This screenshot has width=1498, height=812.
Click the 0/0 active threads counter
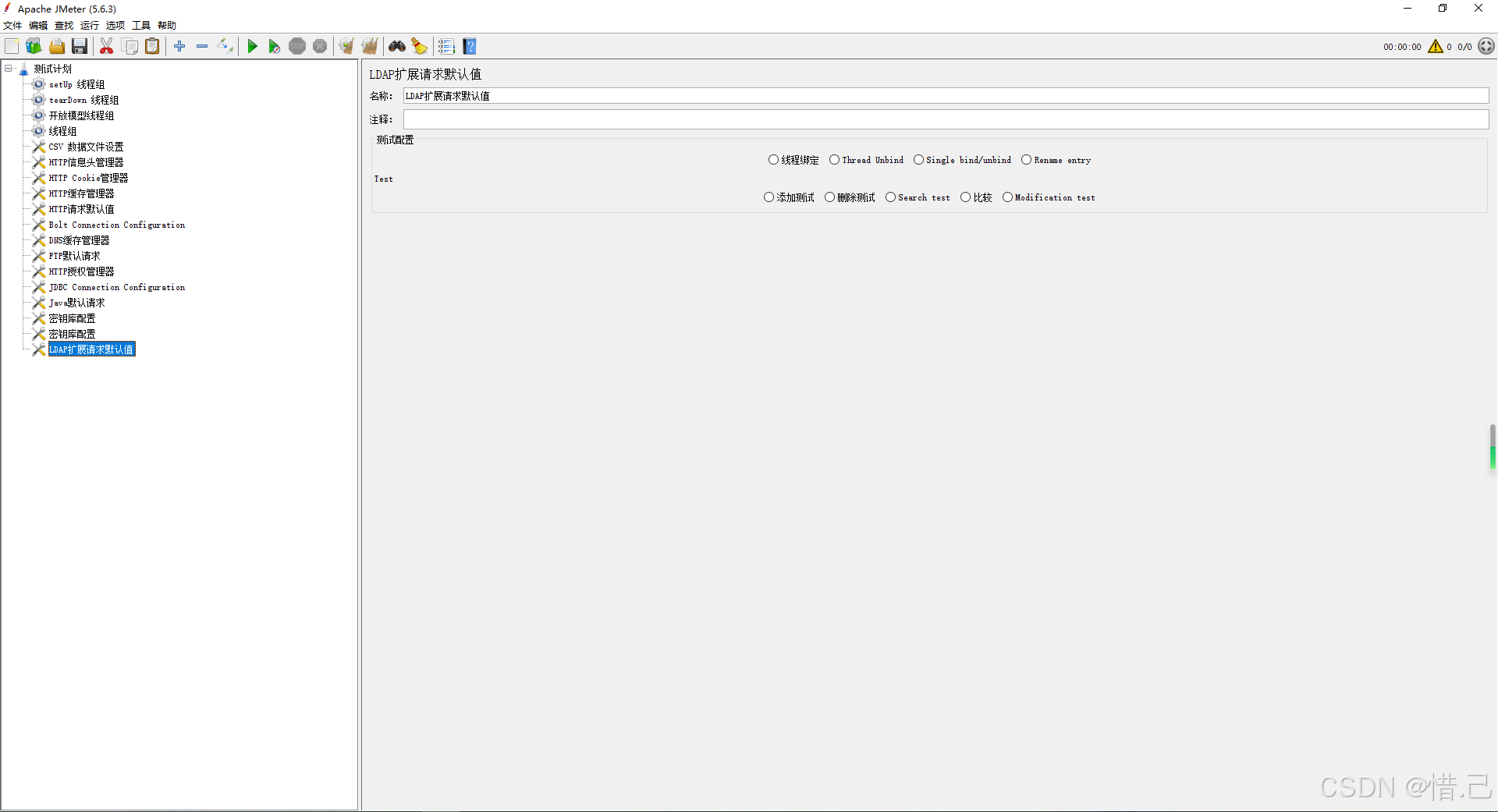(x=1464, y=47)
